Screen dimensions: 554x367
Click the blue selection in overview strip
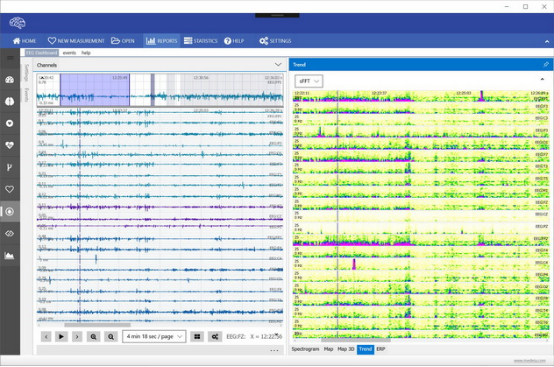95,90
